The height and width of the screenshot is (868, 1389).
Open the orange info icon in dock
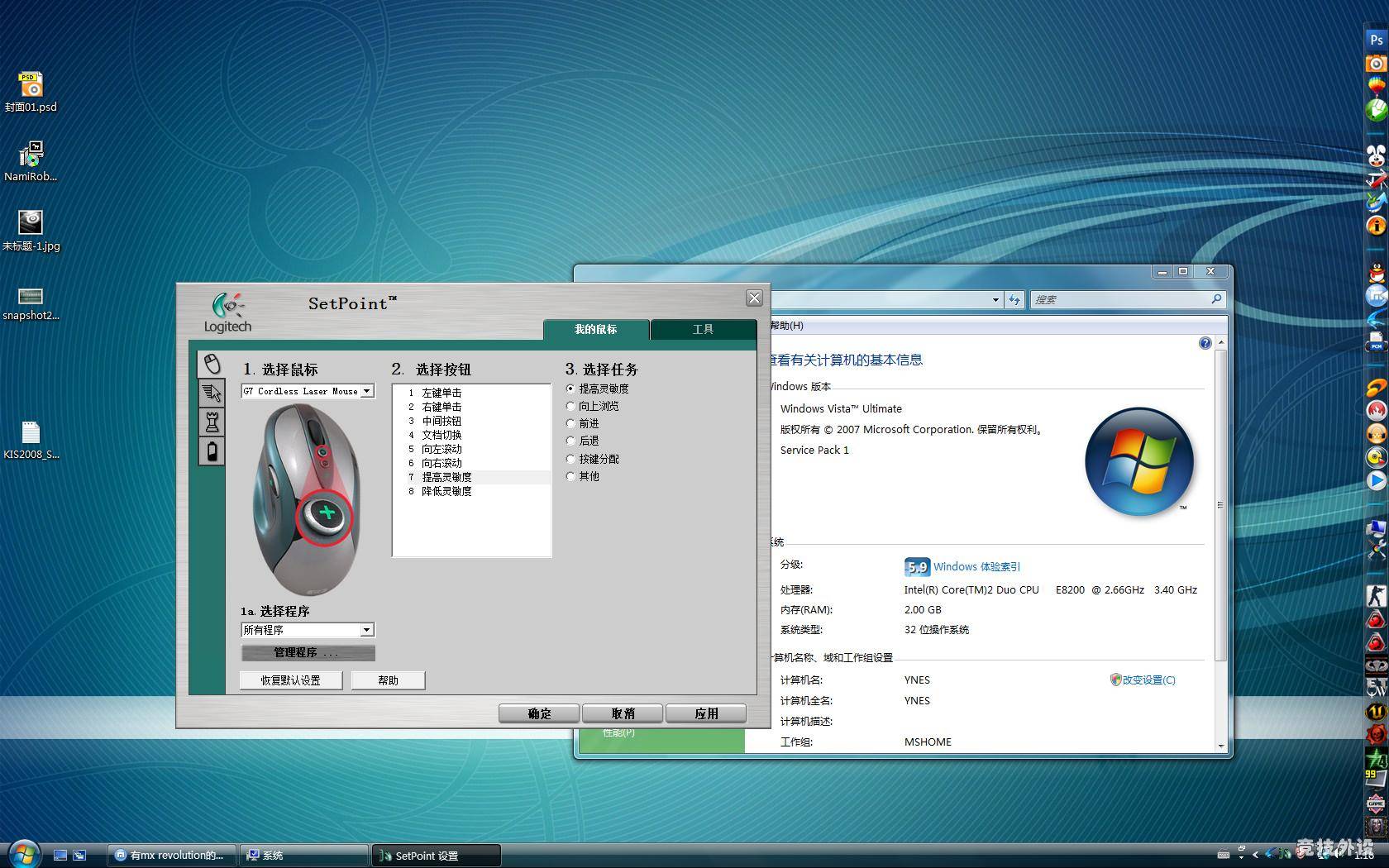pyautogui.click(x=1376, y=225)
